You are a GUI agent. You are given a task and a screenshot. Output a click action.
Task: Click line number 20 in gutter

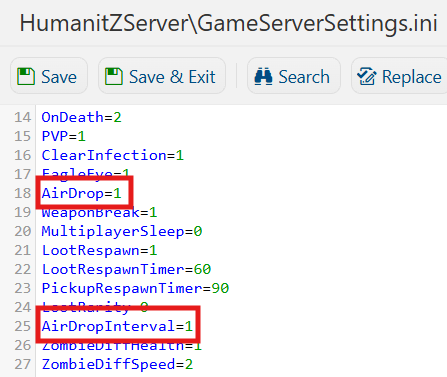click(22, 231)
